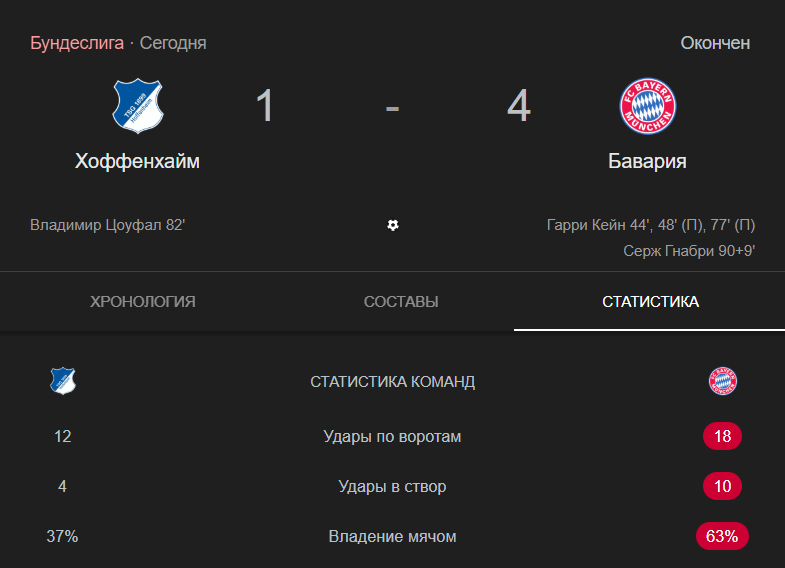Click the Hoffenheim crest in match header
785x568 pixels.
tap(137, 105)
